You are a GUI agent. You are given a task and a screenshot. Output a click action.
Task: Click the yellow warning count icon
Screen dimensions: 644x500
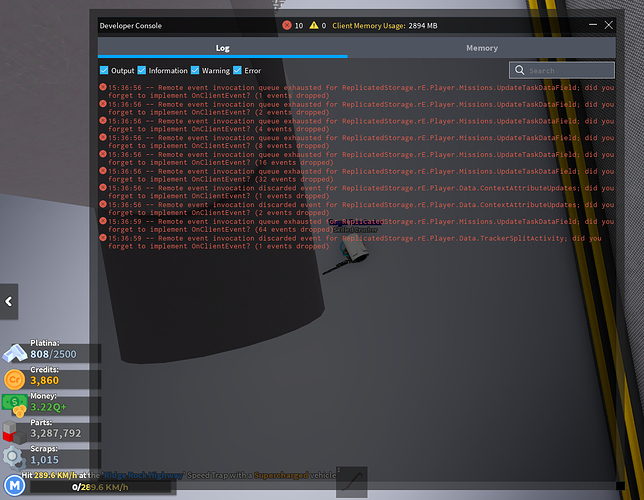[x=314, y=25]
